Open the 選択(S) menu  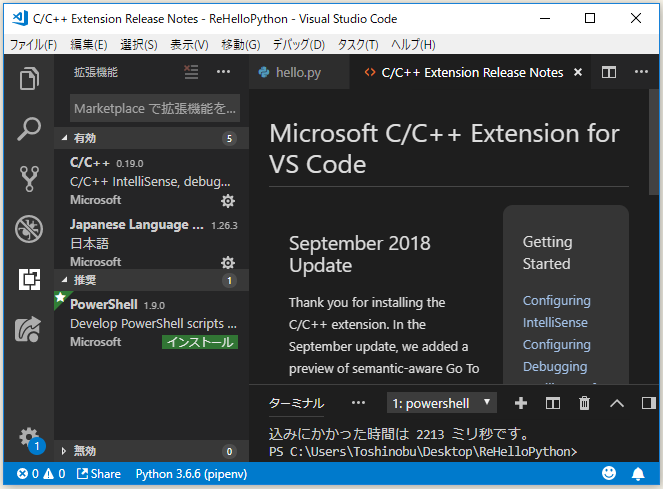tap(139, 44)
